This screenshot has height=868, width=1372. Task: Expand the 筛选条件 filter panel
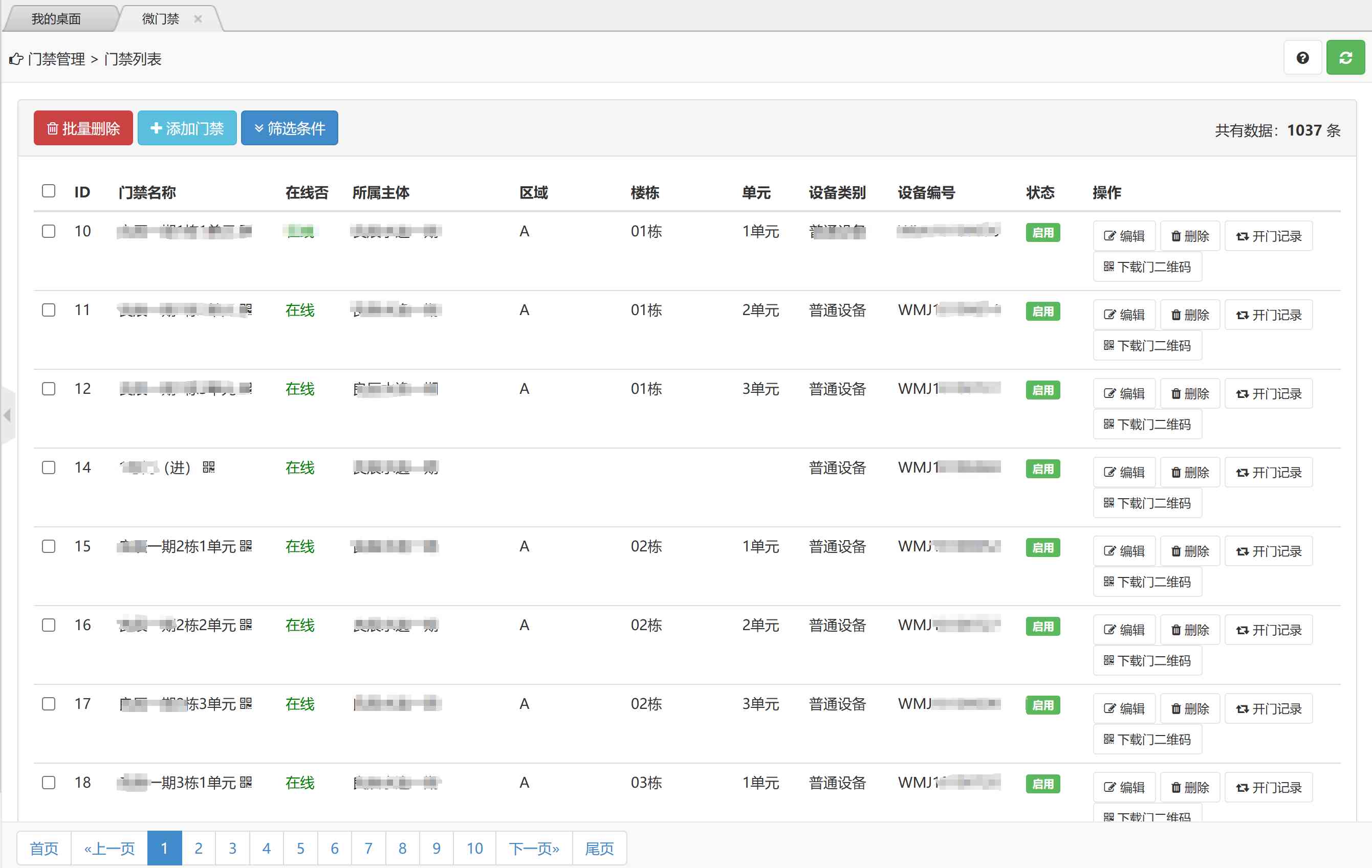click(x=290, y=128)
